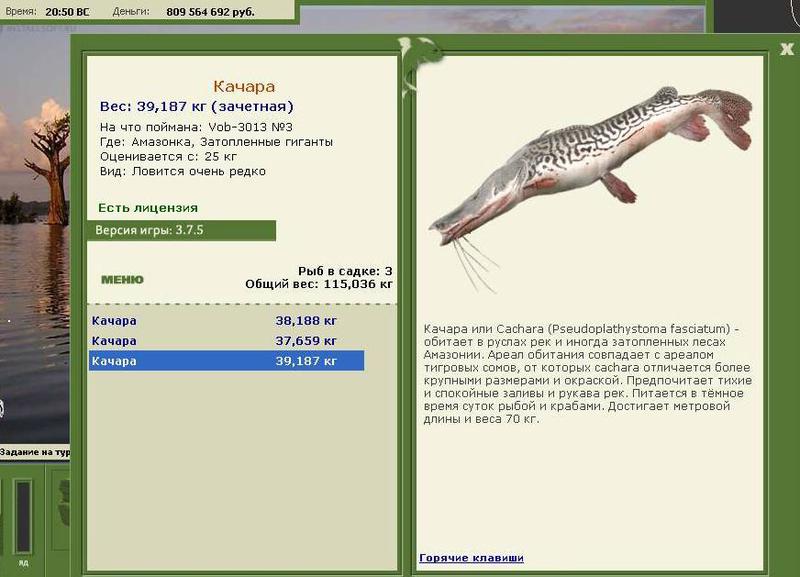The height and width of the screenshot is (577, 800).
Task: Click the Рыб в садке: 3 counter
Action: coord(345,271)
